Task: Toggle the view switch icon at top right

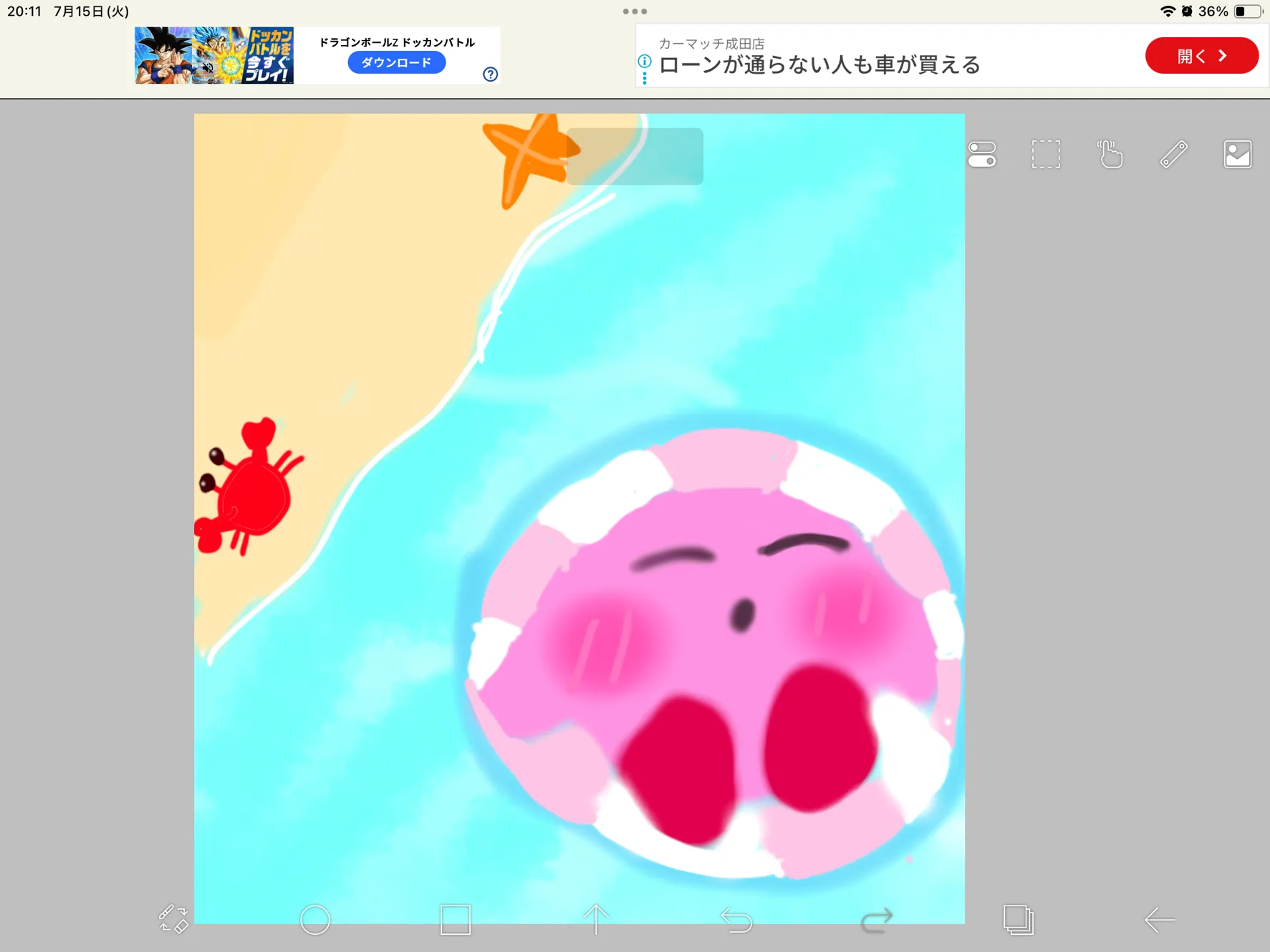Action: (982, 154)
